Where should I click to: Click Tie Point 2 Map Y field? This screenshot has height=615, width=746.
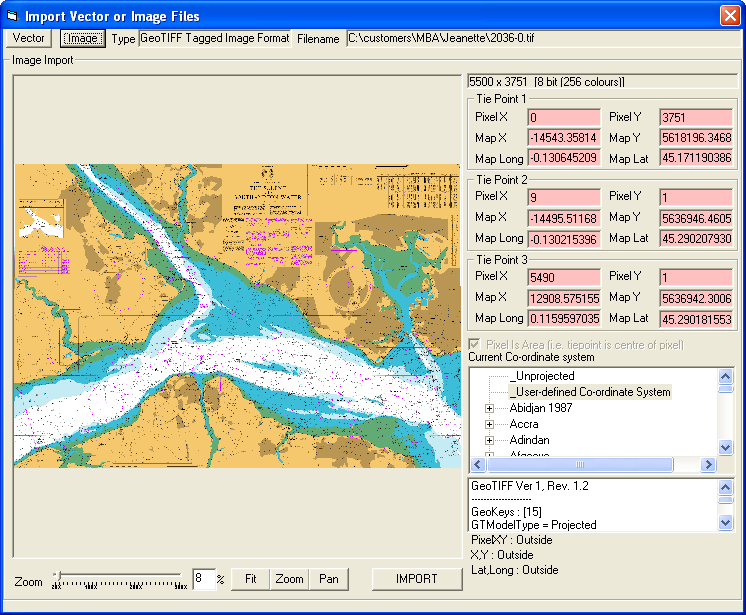pos(695,218)
